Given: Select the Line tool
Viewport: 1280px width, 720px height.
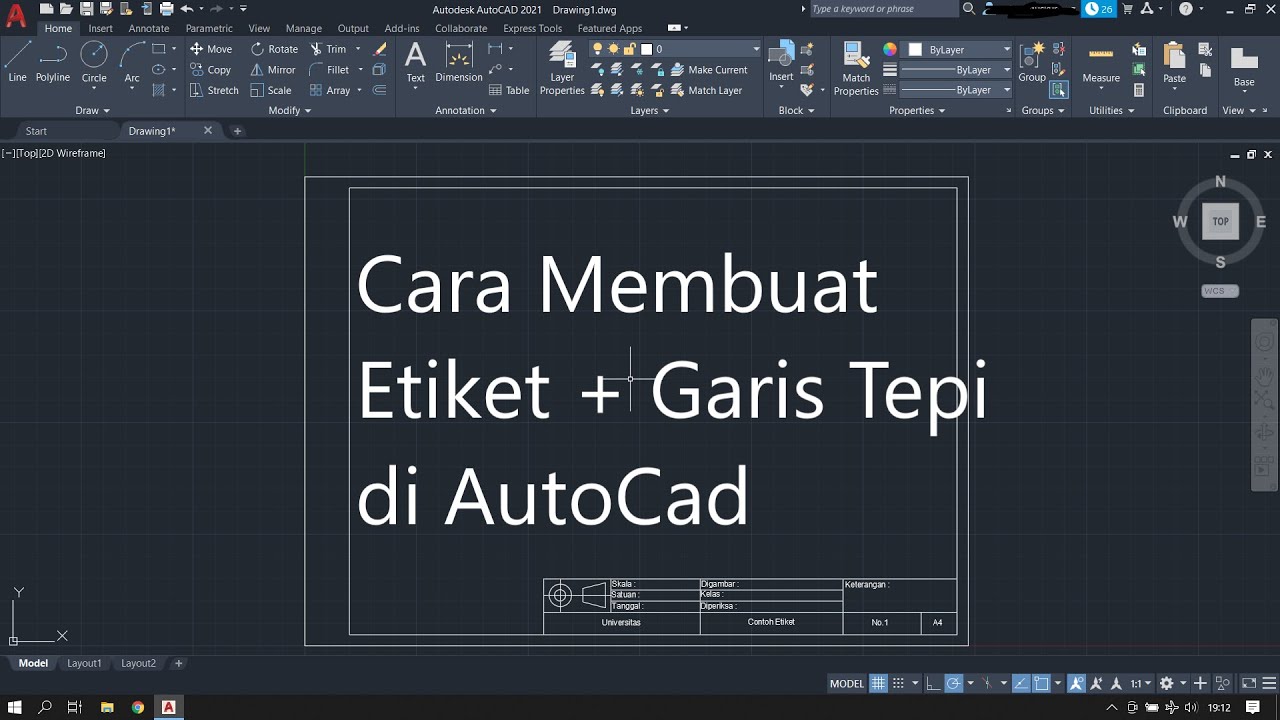Looking at the screenshot, I should tap(17, 62).
